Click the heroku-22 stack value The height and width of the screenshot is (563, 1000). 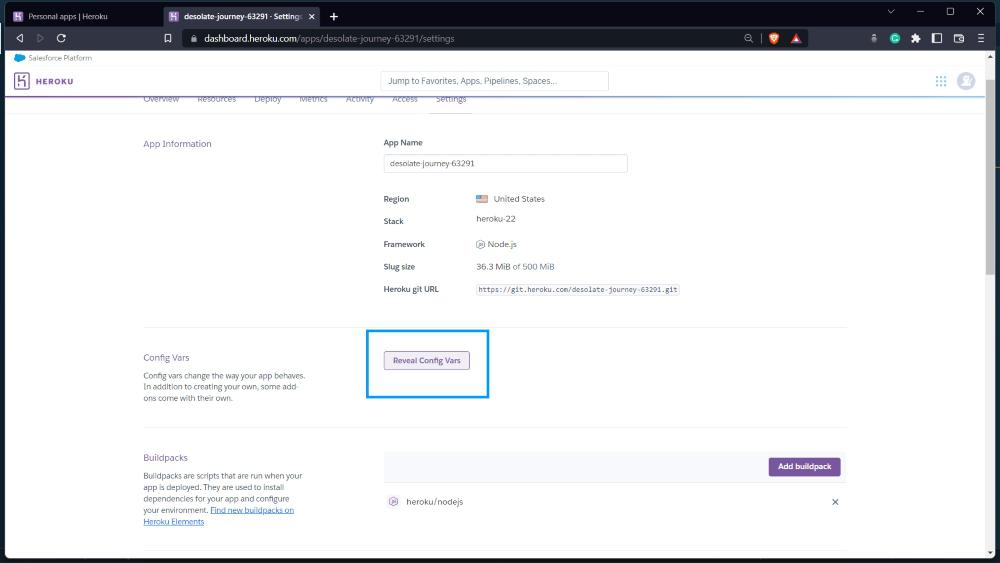pyautogui.click(x=496, y=219)
